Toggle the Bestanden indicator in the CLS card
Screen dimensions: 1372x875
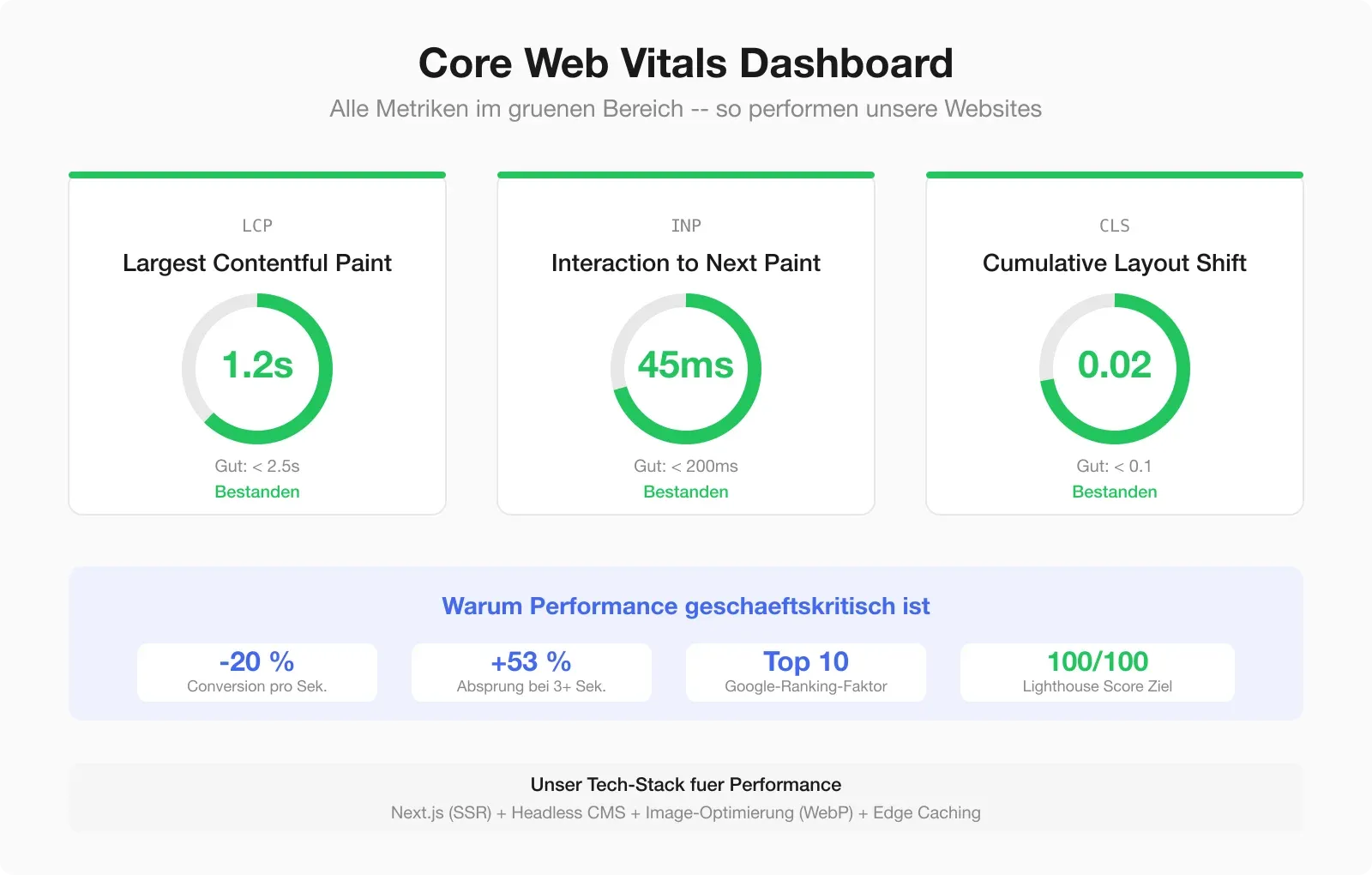point(1113,492)
